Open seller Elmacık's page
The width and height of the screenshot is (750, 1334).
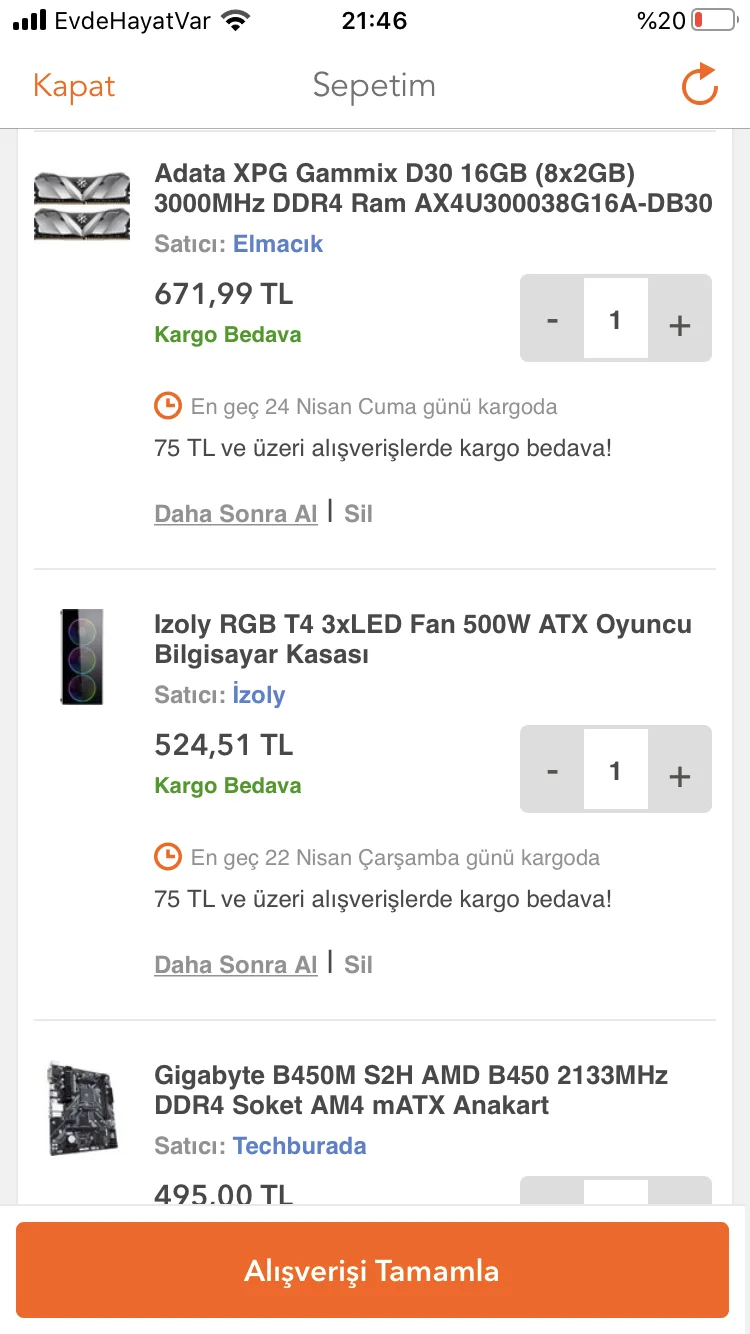tap(278, 244)
